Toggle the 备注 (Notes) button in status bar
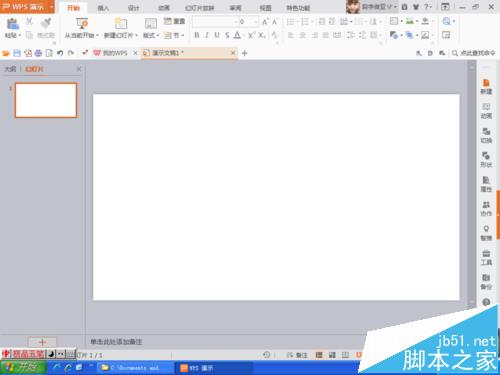Viewport: 500px width, 375px height. (x=297, y=355)
